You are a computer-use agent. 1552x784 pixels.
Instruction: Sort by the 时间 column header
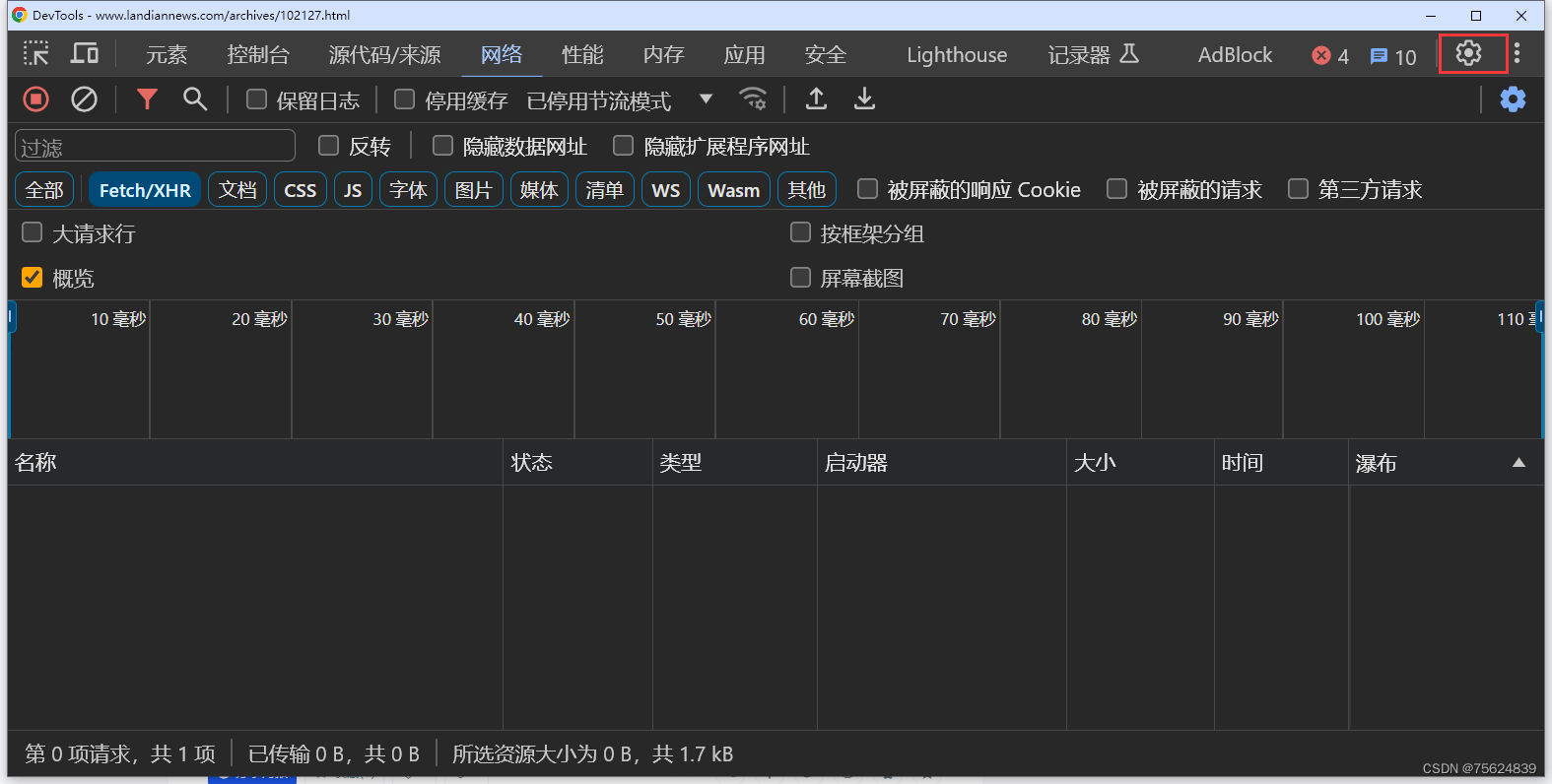[x=1281, y=462]
